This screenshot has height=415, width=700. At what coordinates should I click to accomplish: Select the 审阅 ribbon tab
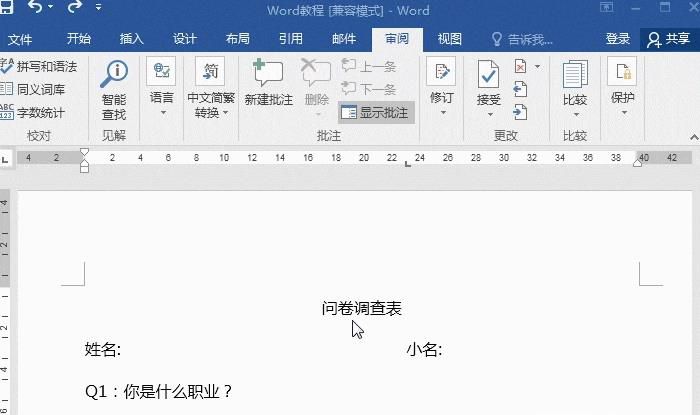(397, 39)
